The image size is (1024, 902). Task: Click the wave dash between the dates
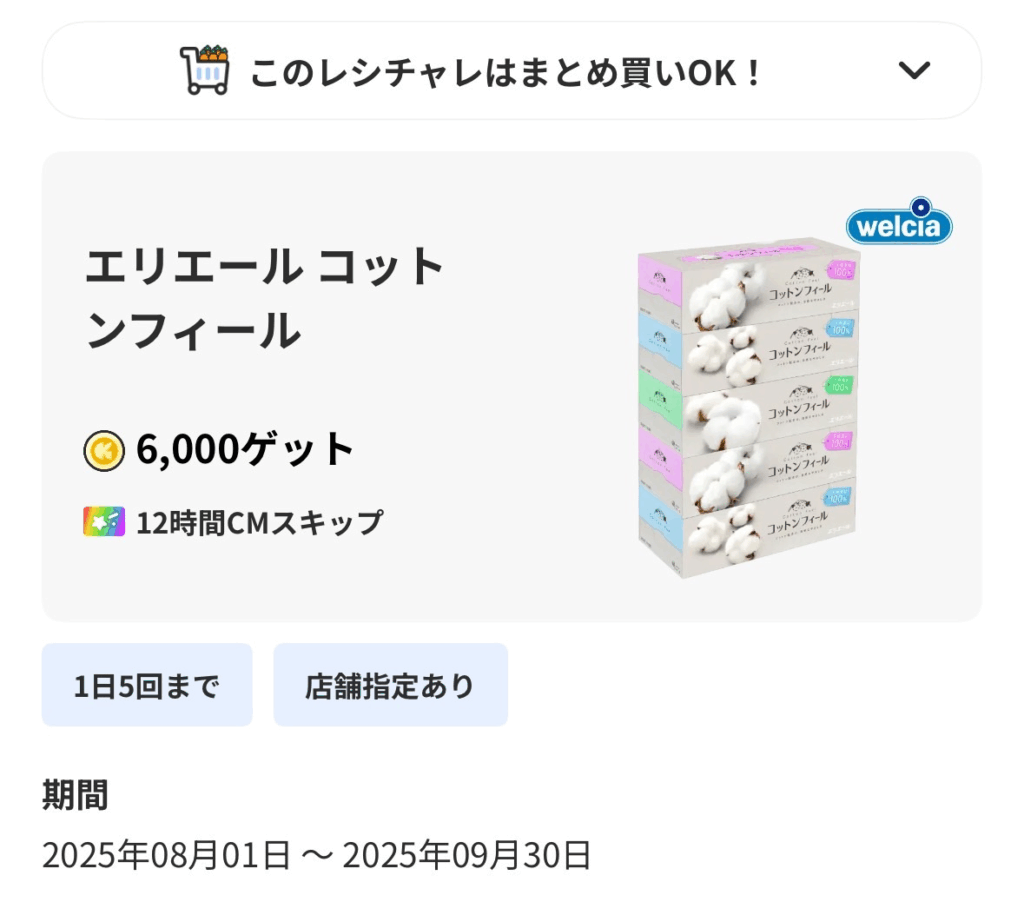317,856
